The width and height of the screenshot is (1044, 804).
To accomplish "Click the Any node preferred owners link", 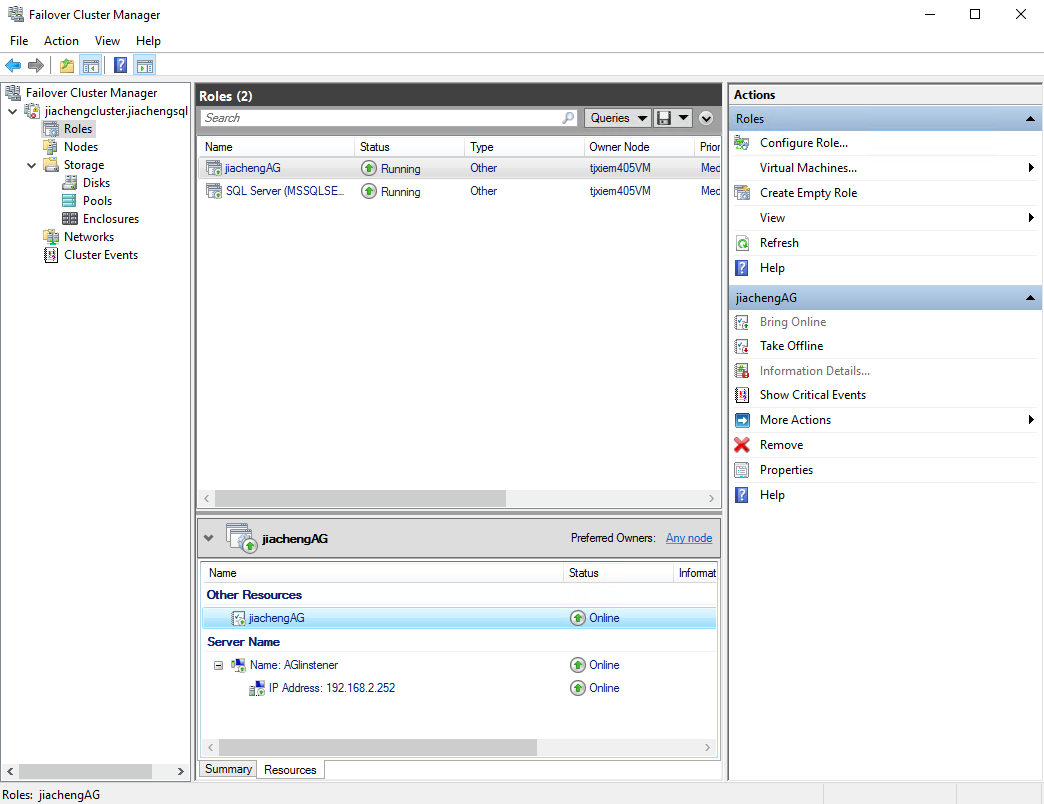I will (689, 538).
